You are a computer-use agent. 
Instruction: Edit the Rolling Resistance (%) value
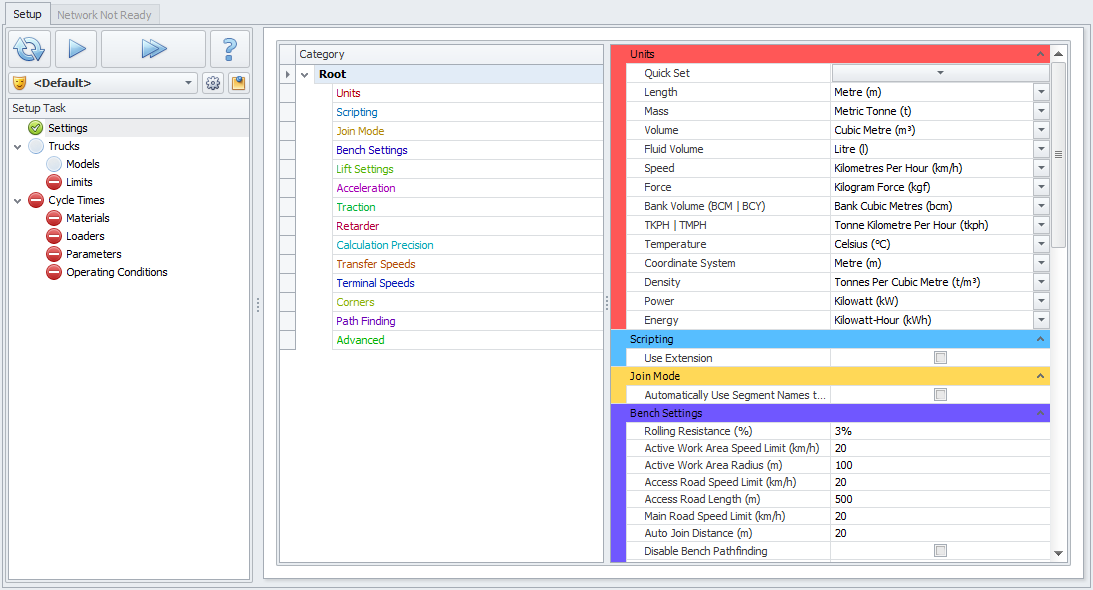tap(940, 431)
